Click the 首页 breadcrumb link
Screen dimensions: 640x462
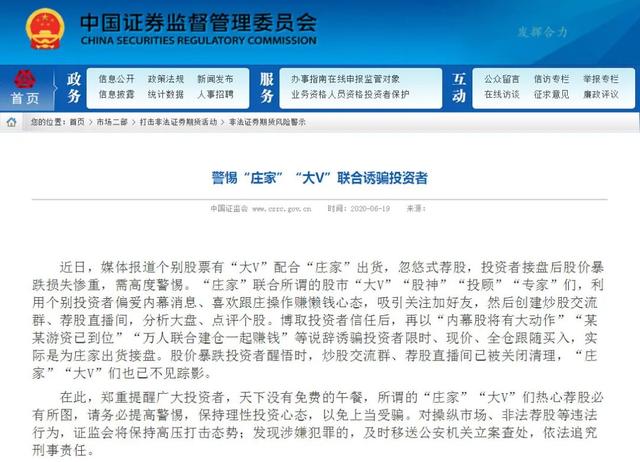coord(77,122)
